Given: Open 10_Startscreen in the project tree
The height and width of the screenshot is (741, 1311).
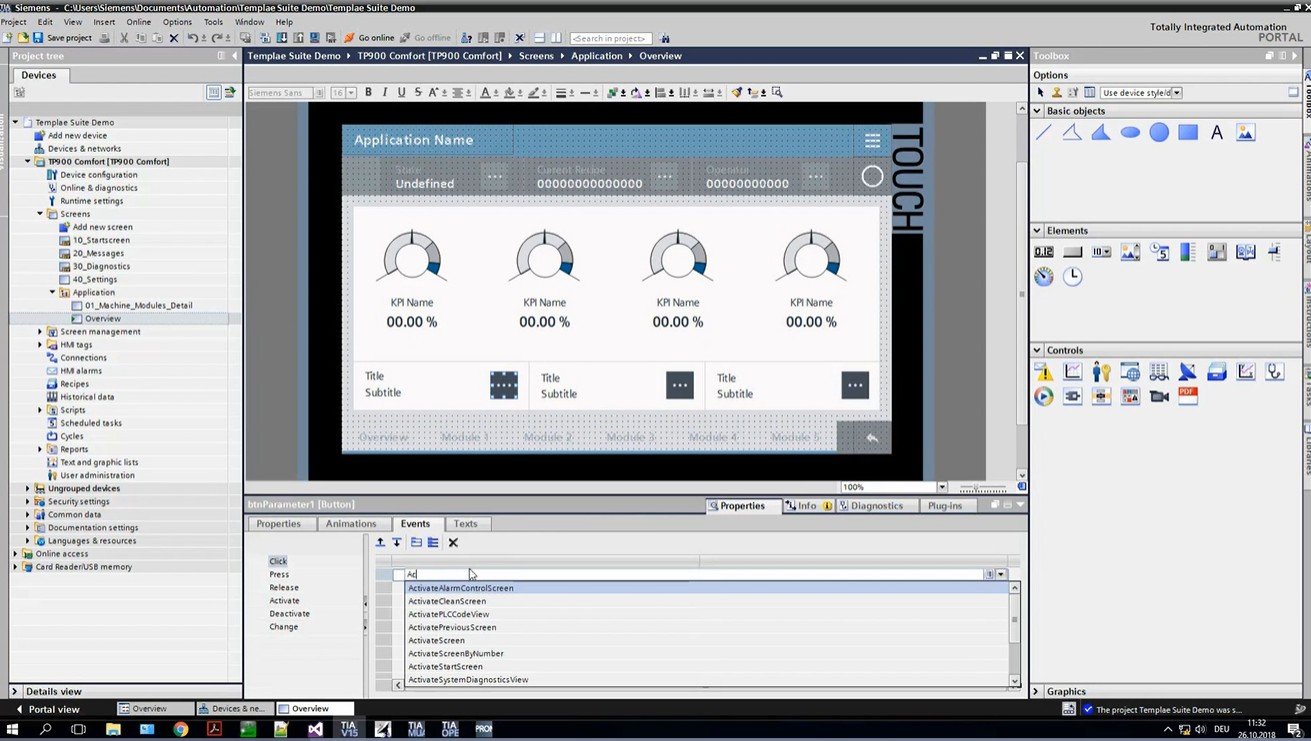Looking at the screenshot, I should click(101, 240).
